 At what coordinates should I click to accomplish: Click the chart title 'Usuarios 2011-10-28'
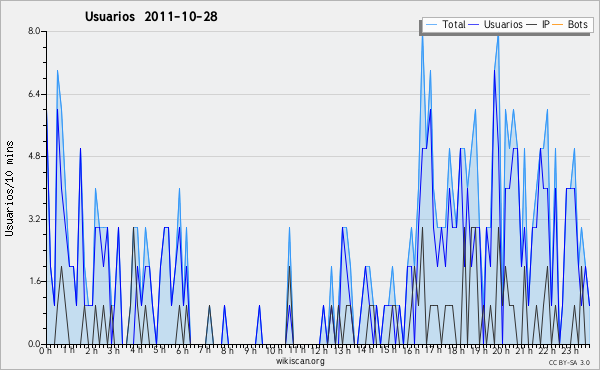tap(151, 16)
